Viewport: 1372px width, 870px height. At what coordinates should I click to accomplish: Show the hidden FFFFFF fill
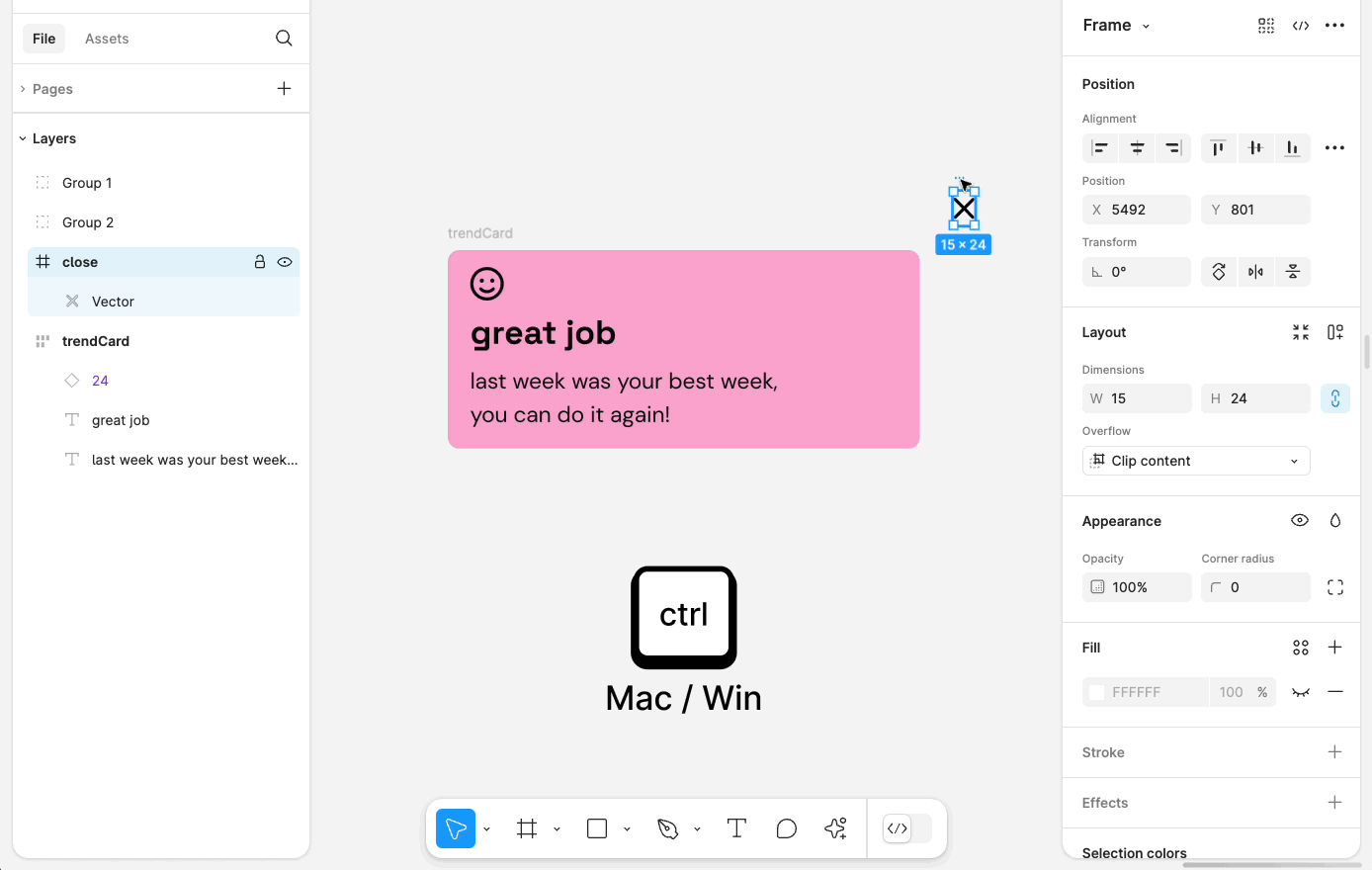[1301, 692]
